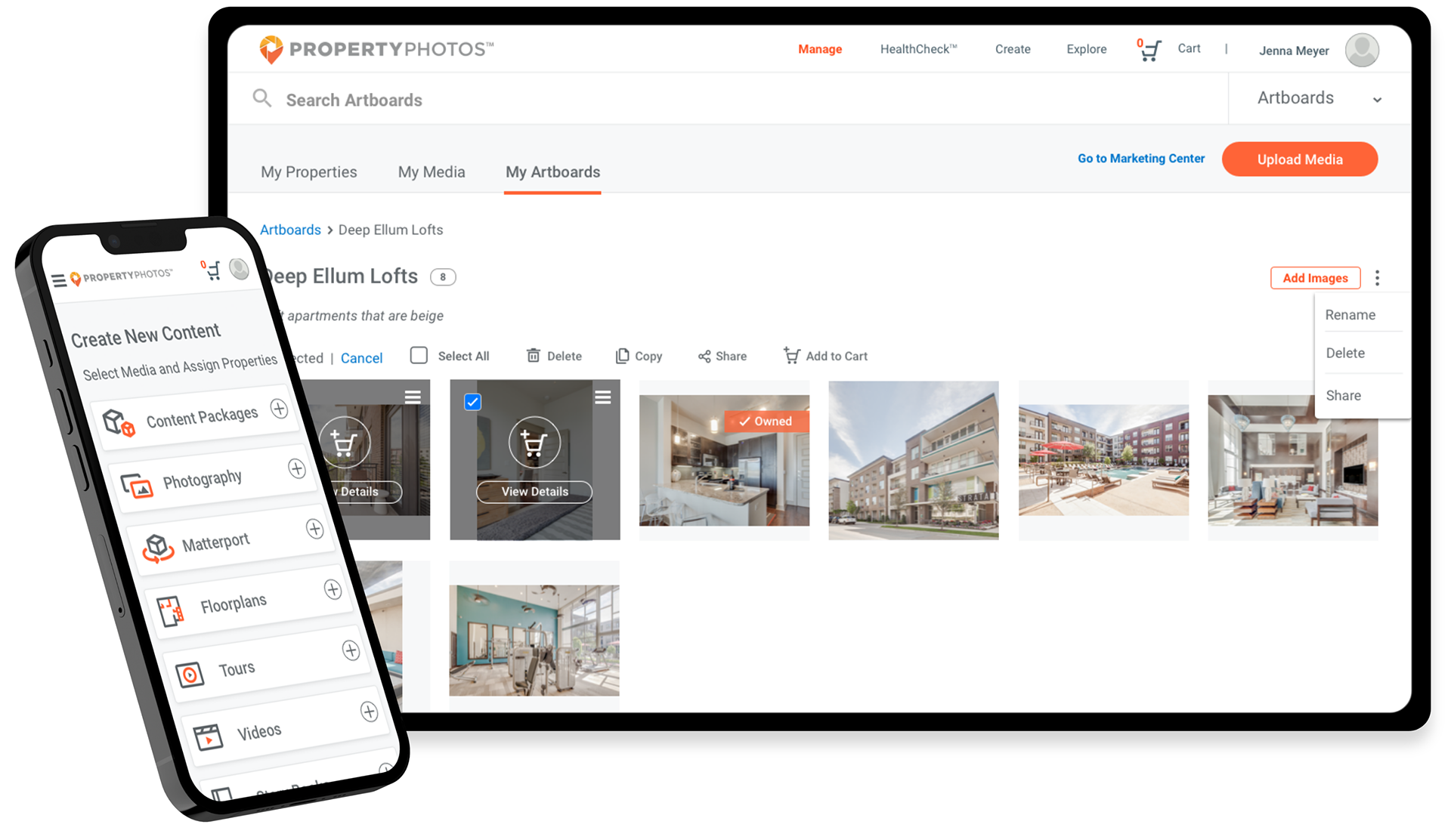
Task: Click the Upload Media button
Action: pos(1300,159)
